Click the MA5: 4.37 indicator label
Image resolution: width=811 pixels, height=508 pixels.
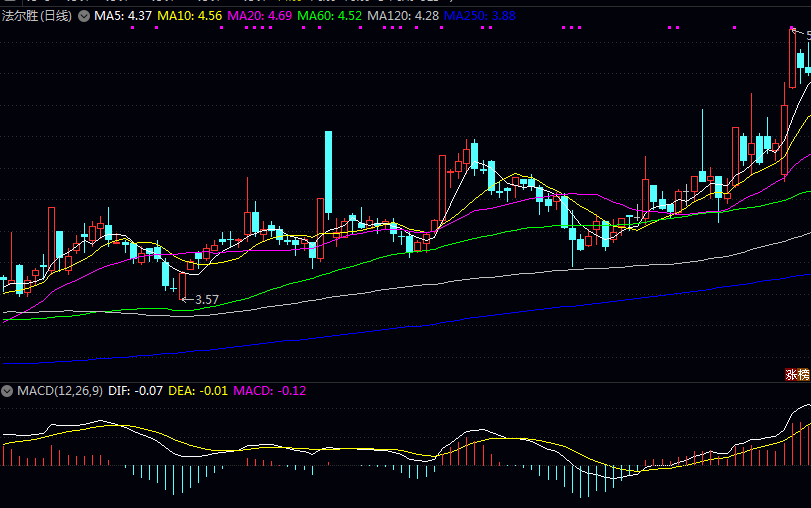click(123, 16)
